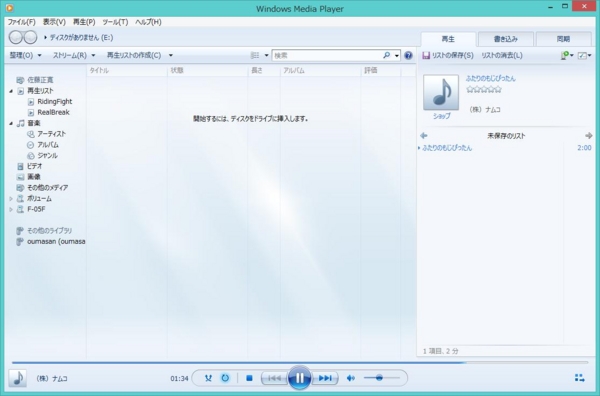This screenshot has height=396, width=600.
Task: Open the search options dropdown arrow
Action: point(397,55)
